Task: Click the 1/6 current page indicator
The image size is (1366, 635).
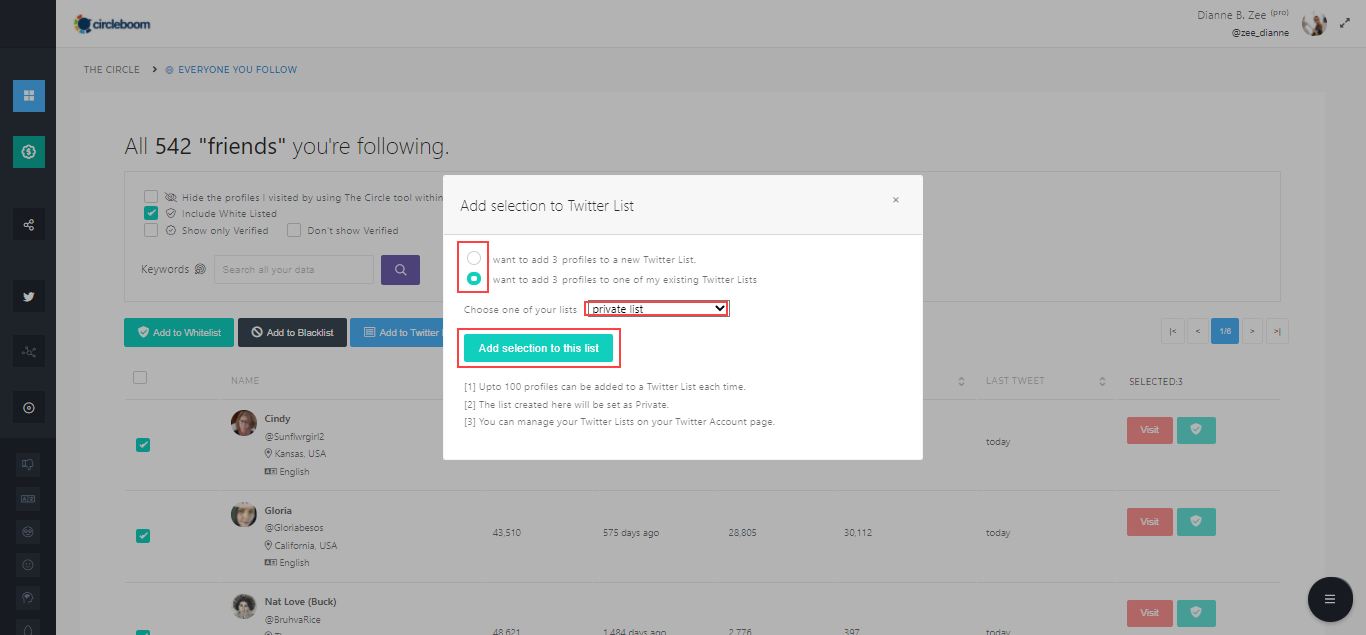Action: [1225, 332]
